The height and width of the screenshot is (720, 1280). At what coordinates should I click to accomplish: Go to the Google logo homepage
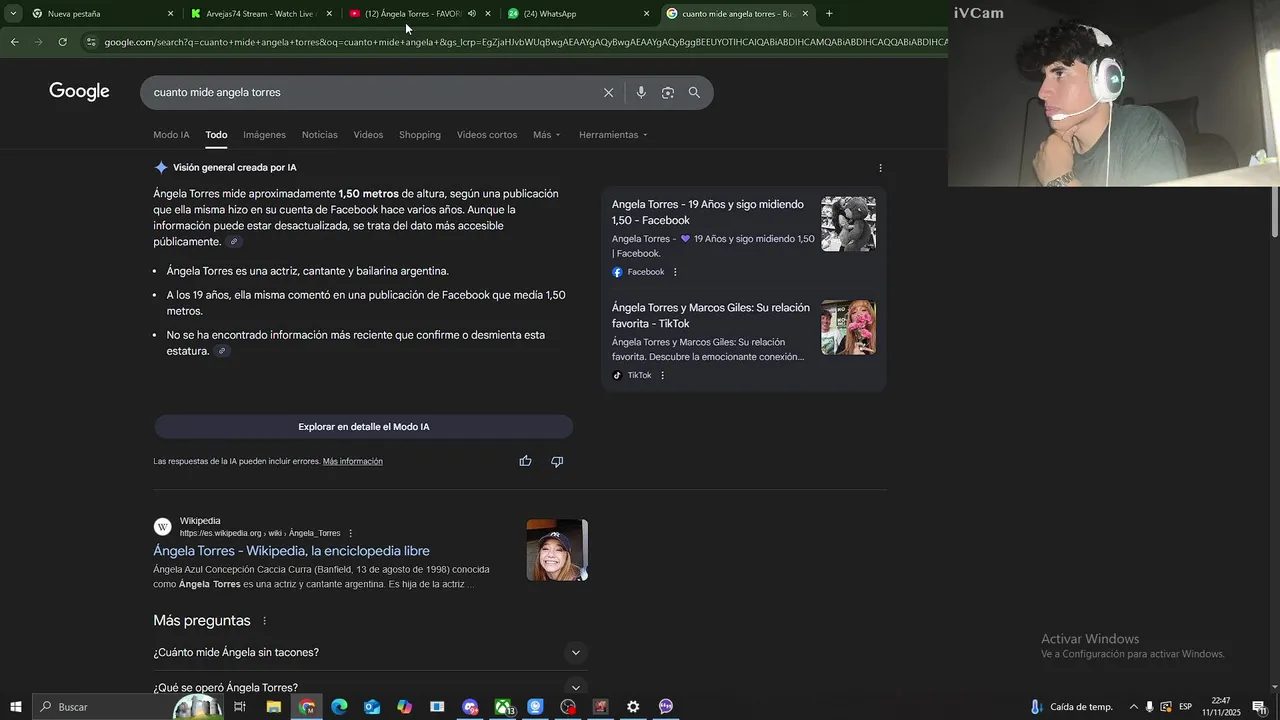point(79,92)
